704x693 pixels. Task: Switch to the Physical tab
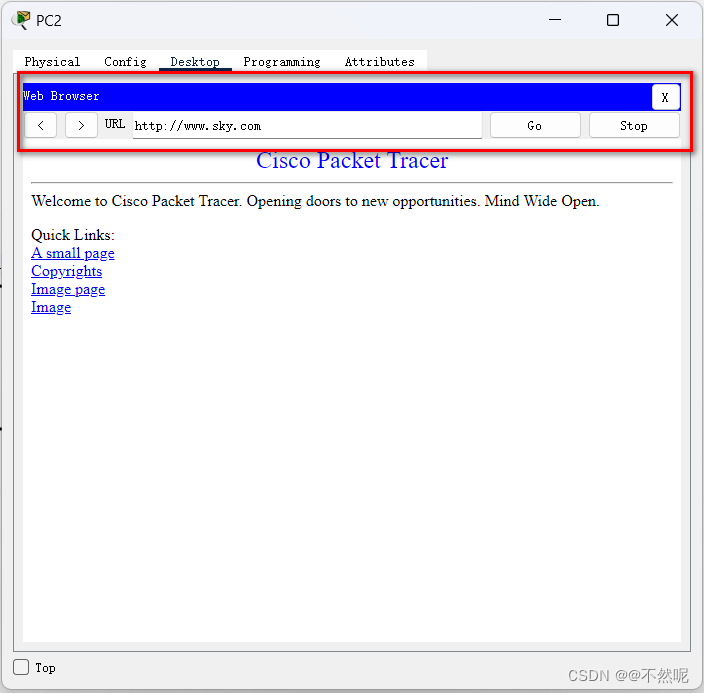tap(52, 62)
